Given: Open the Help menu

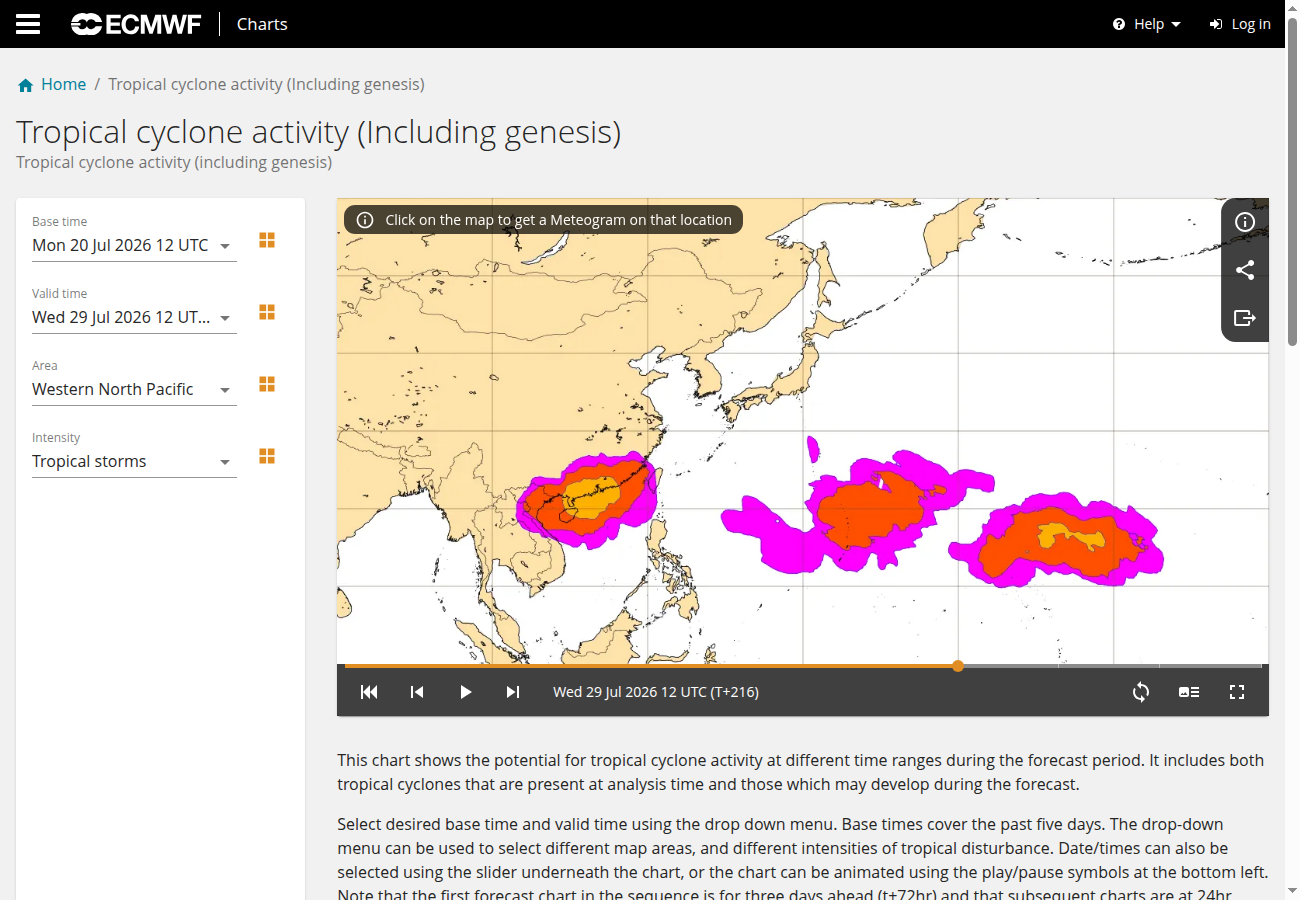Looking at the screenshot, I should tap(1147, 24).
